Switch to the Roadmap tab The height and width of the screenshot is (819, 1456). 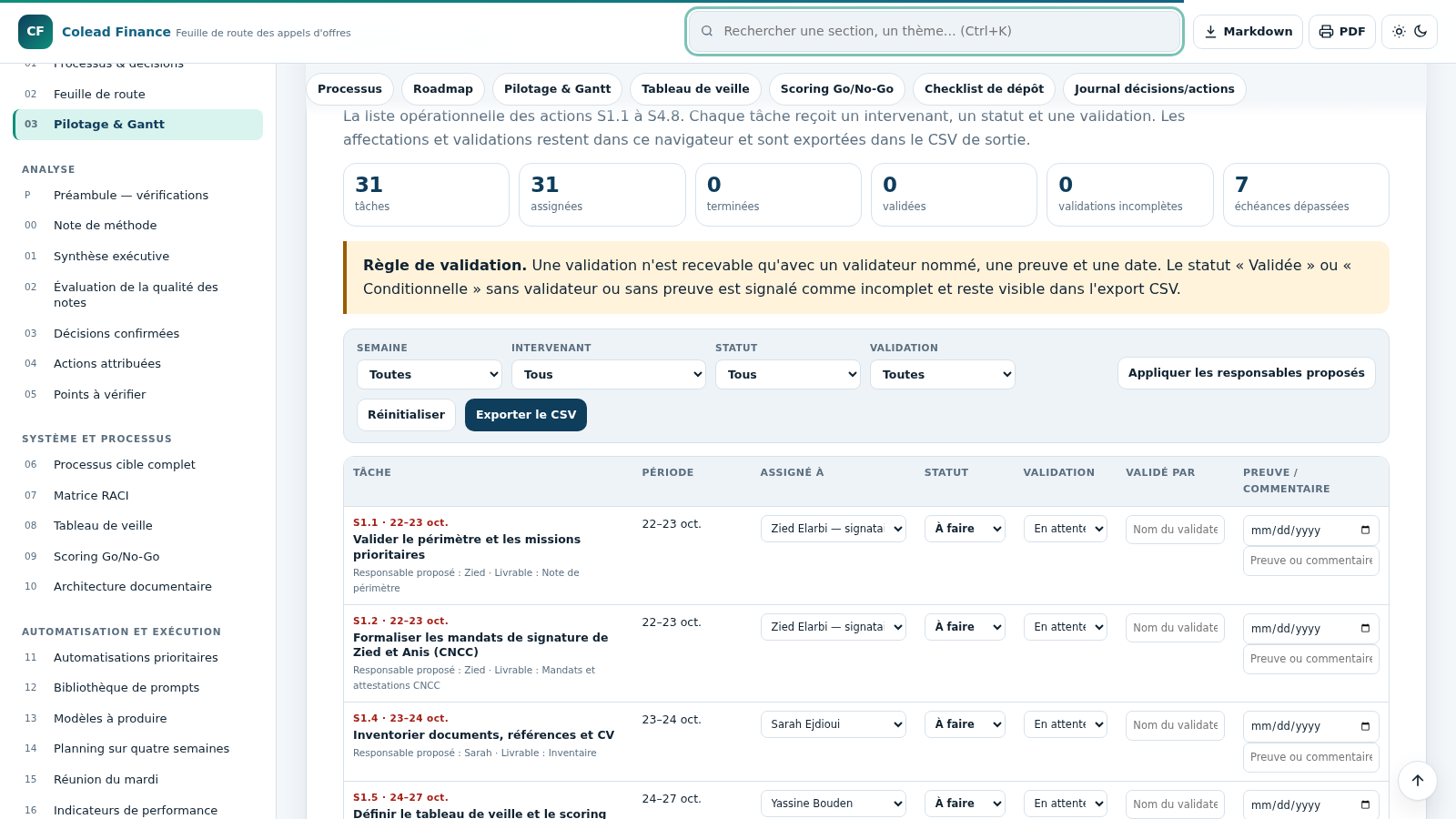[x=443, y=89]
